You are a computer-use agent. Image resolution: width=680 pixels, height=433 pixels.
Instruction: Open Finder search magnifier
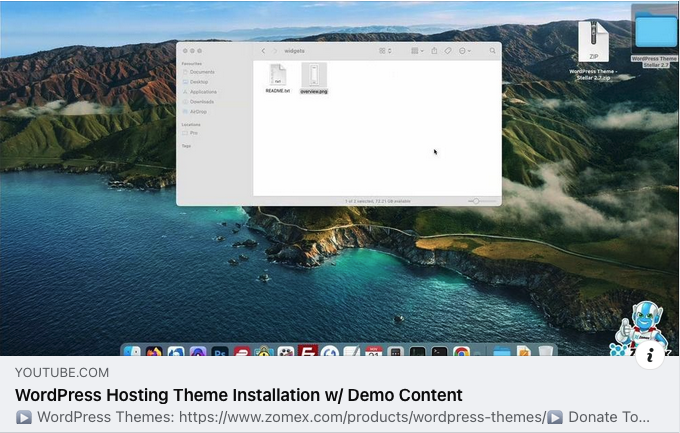492,51
